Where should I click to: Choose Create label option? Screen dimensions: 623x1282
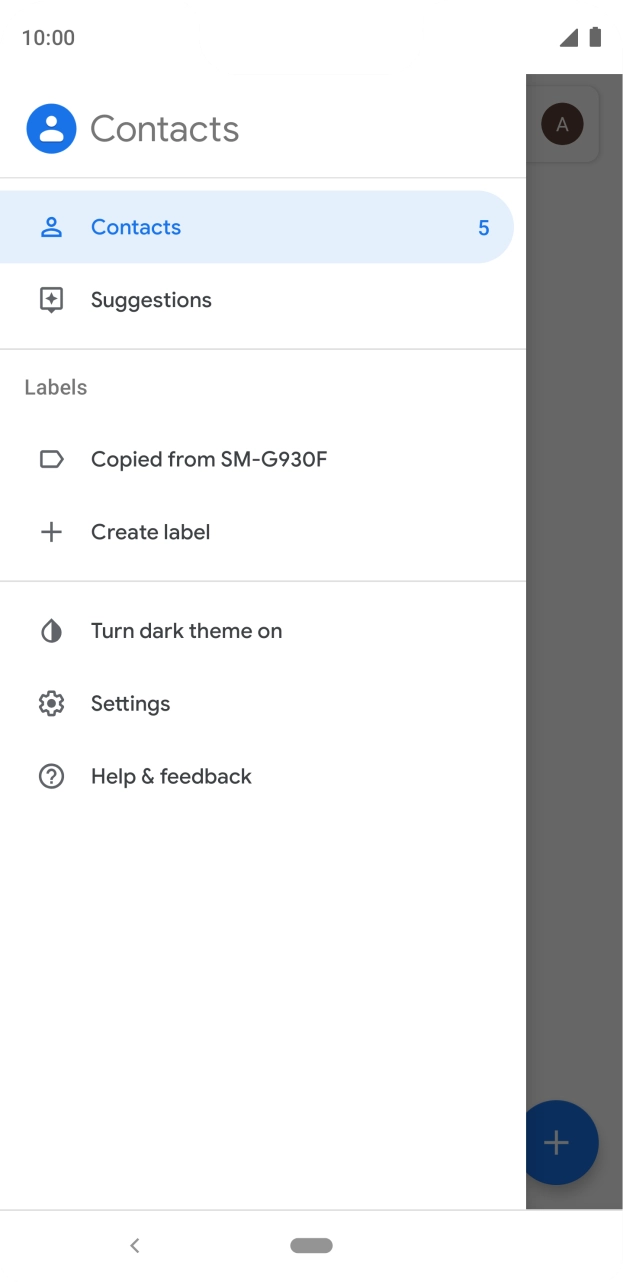pyautogui.click(x=150, y=532)
